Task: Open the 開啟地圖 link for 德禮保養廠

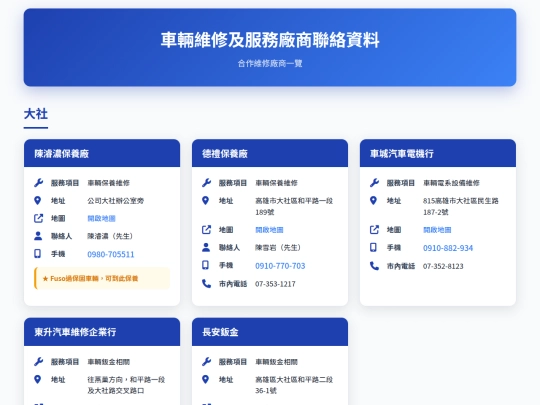Action: [x=269, y=230]
